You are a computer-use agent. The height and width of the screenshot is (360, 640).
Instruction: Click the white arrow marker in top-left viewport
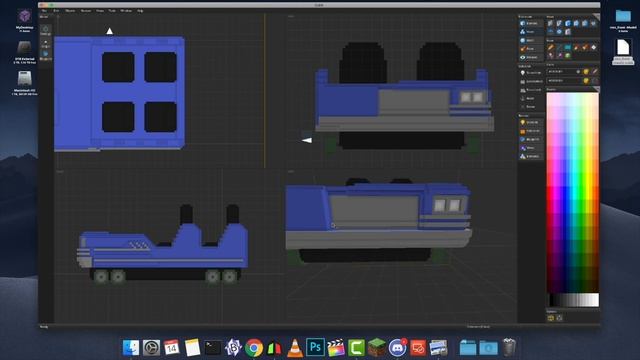point(109,31)
